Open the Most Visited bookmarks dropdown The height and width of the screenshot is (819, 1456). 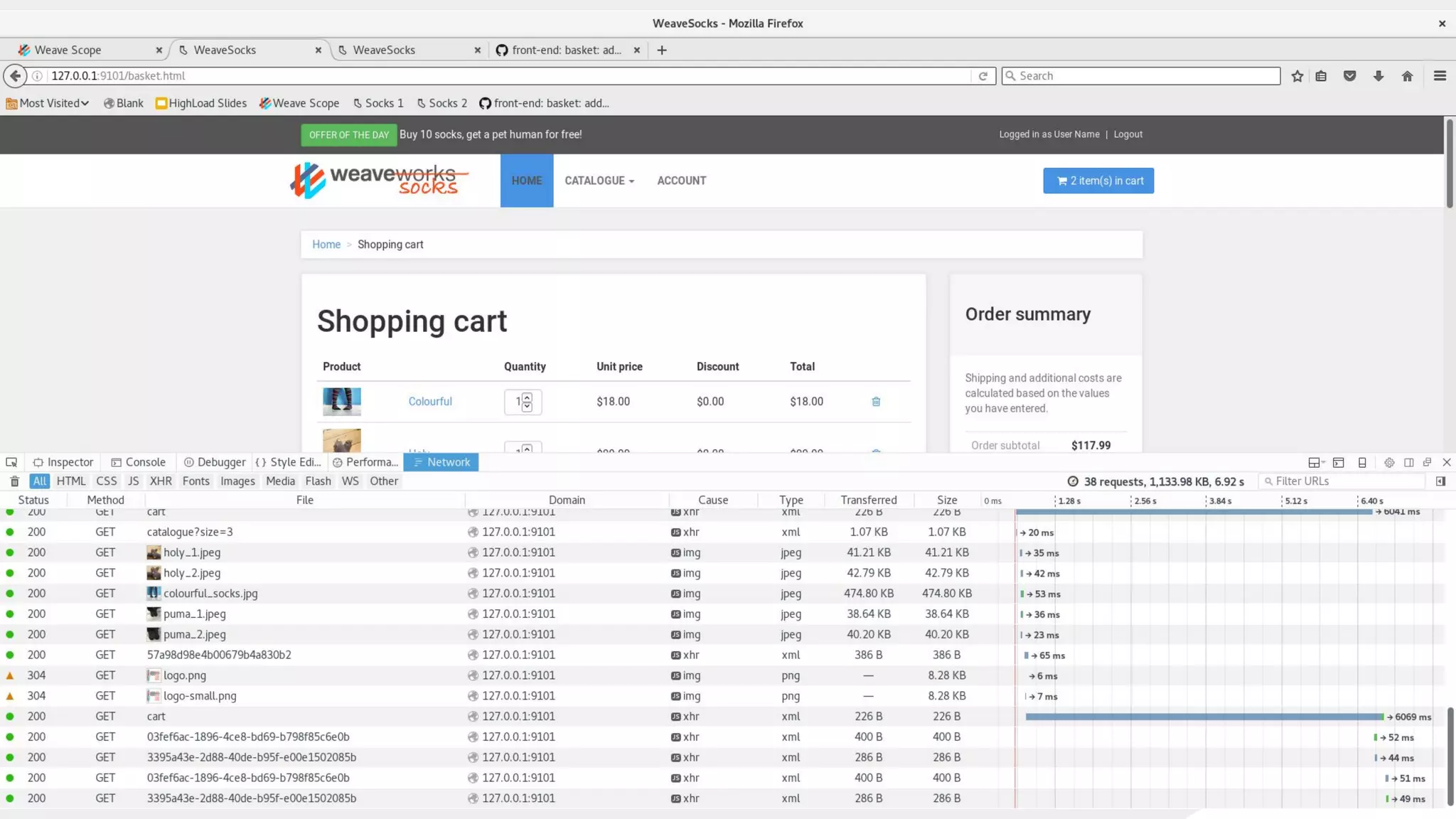pyautogui.click(x=48, y=103)
